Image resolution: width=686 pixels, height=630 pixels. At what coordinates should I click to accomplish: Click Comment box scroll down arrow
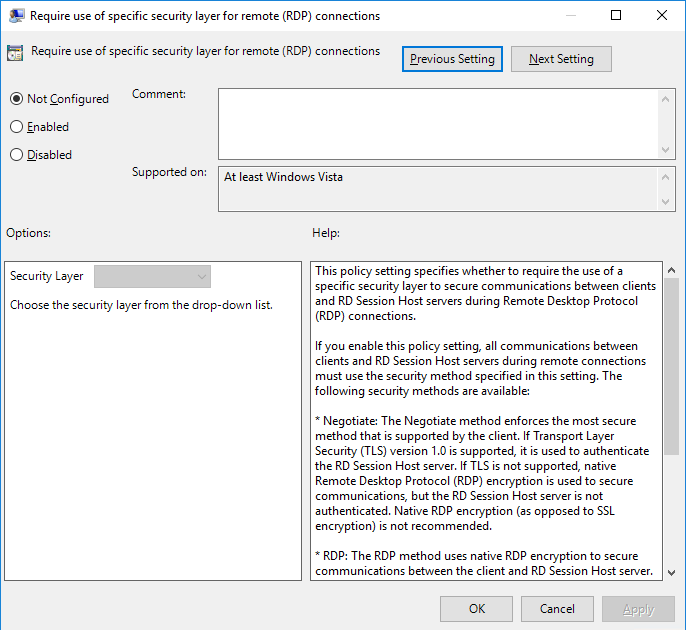point(667,148)
